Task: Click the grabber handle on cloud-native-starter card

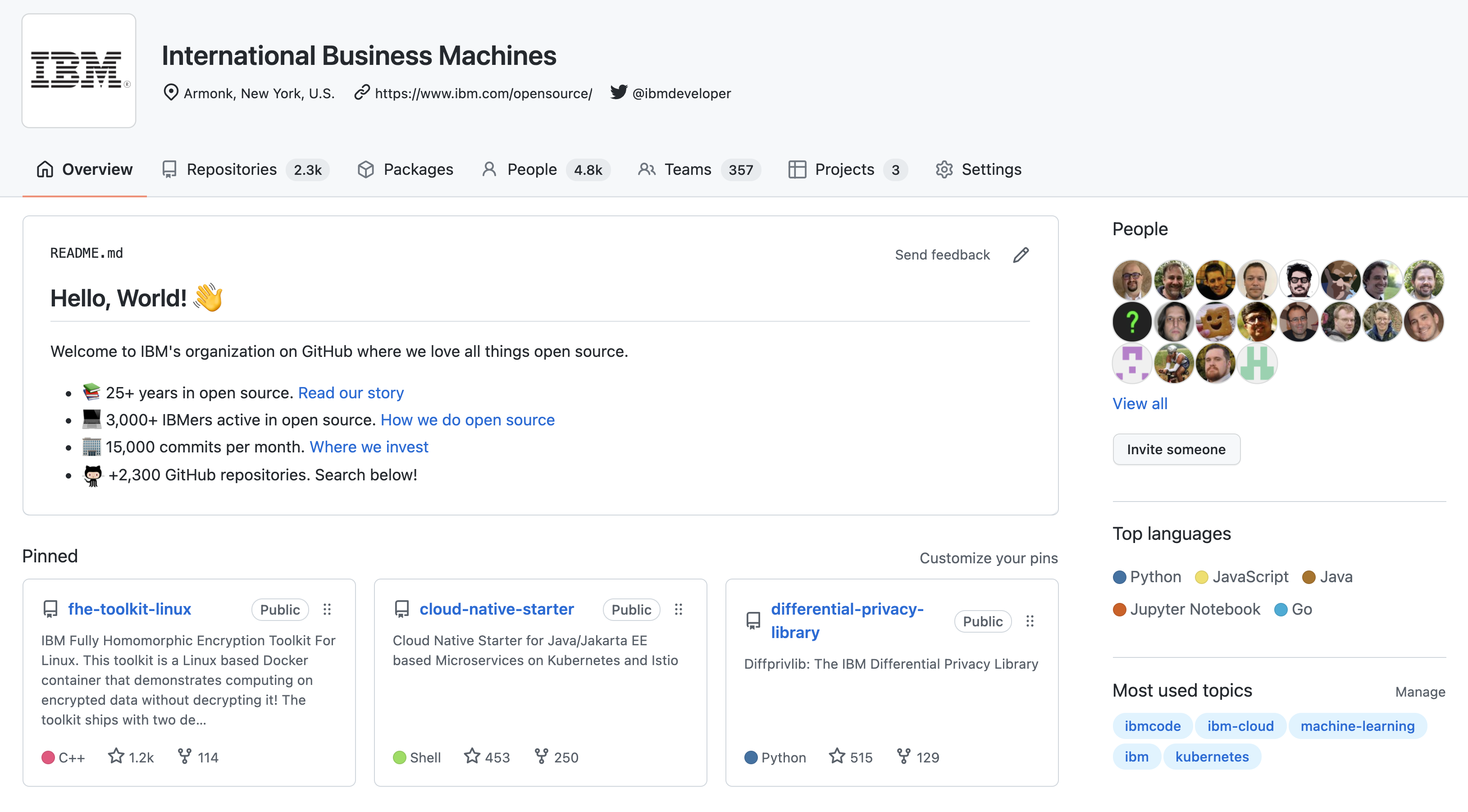Action: [x=678, y=609]
